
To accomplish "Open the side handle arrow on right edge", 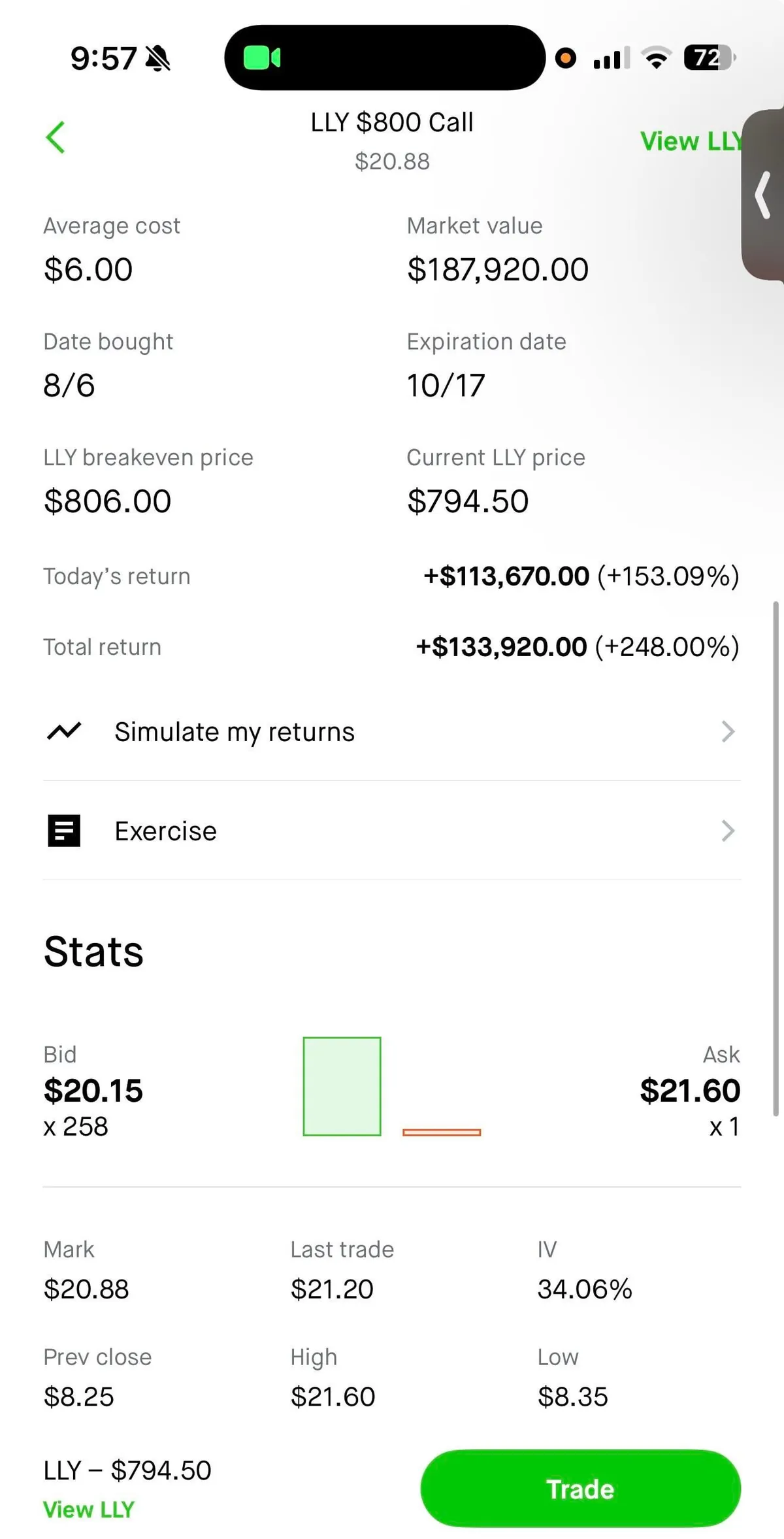I will [x=763, y=195].
